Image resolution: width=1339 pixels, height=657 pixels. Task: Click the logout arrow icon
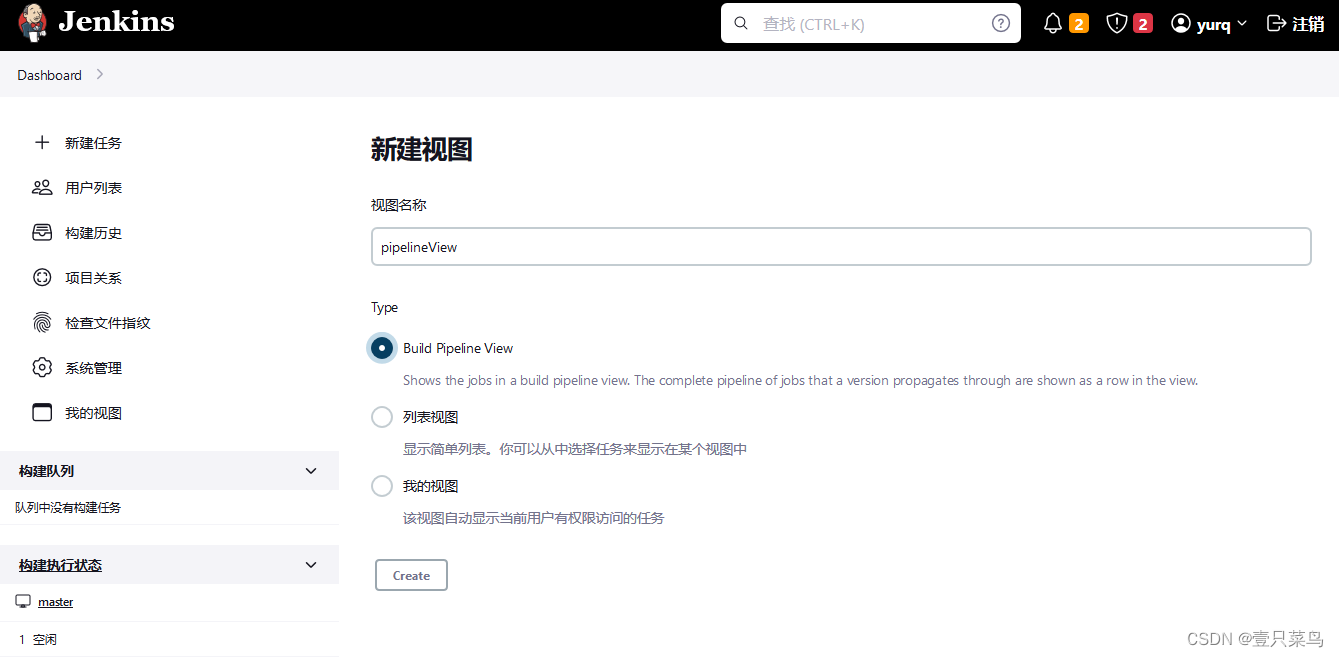(1276, 23)
